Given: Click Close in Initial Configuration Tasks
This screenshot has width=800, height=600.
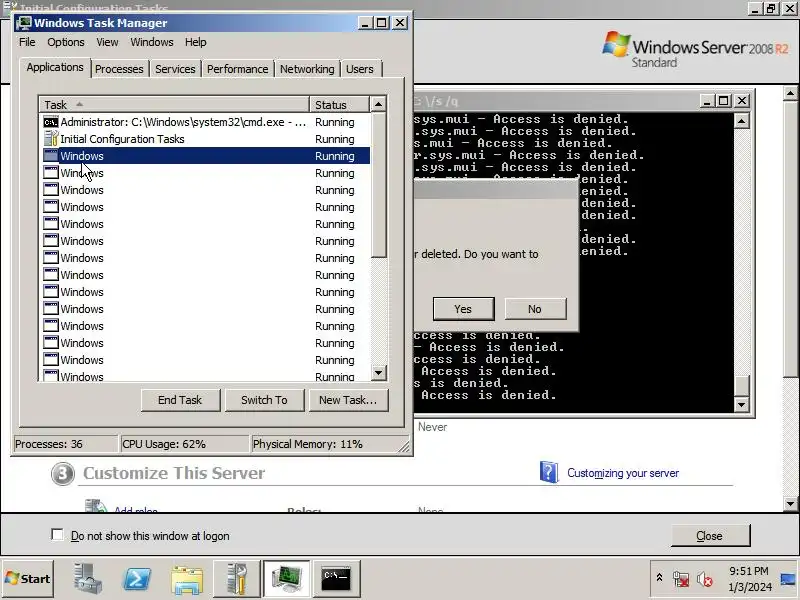Looking at the screenshot, I should click(710, 536).
